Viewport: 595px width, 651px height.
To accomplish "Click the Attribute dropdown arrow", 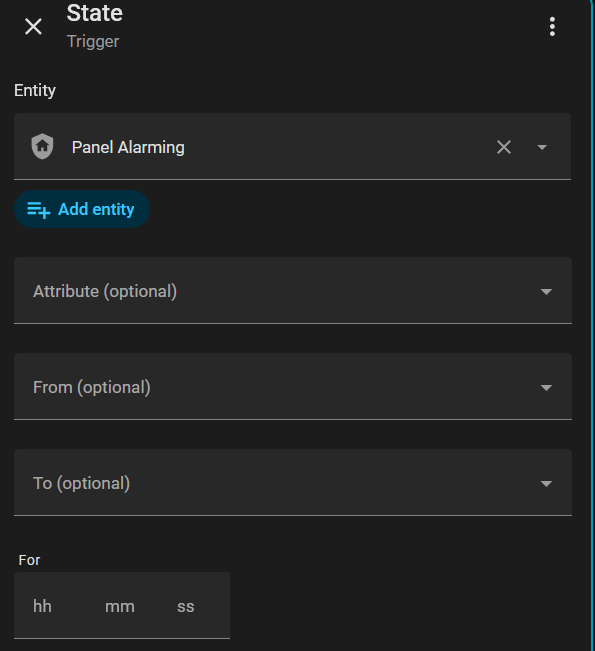I will [x=546, y=292].
